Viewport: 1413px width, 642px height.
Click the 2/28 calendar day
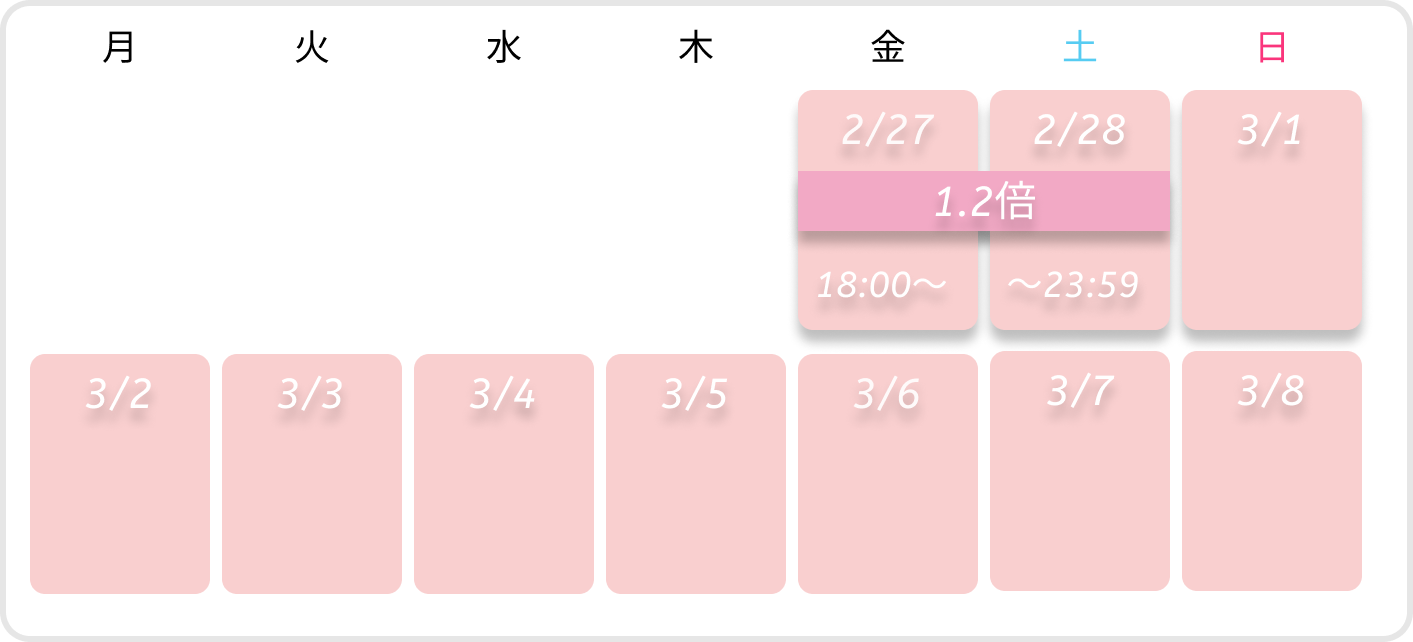coord(1079,131)
